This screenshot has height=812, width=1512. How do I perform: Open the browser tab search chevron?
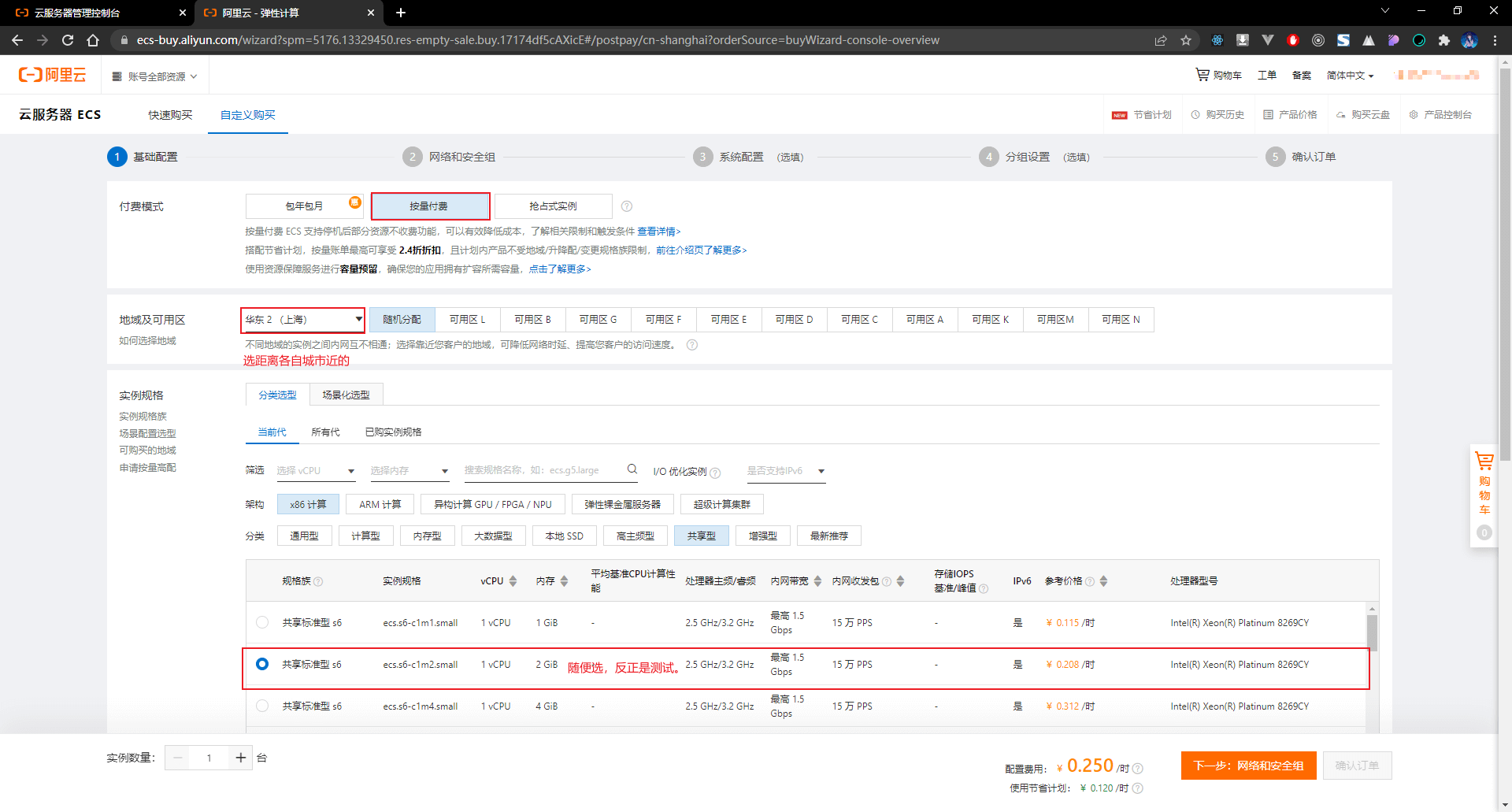(x=1385, y=11)
